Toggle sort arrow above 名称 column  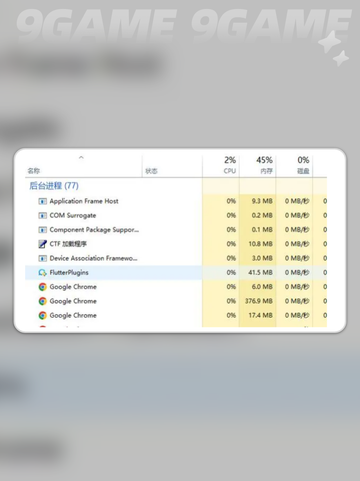pyautogui.click(x=81, y=157)
